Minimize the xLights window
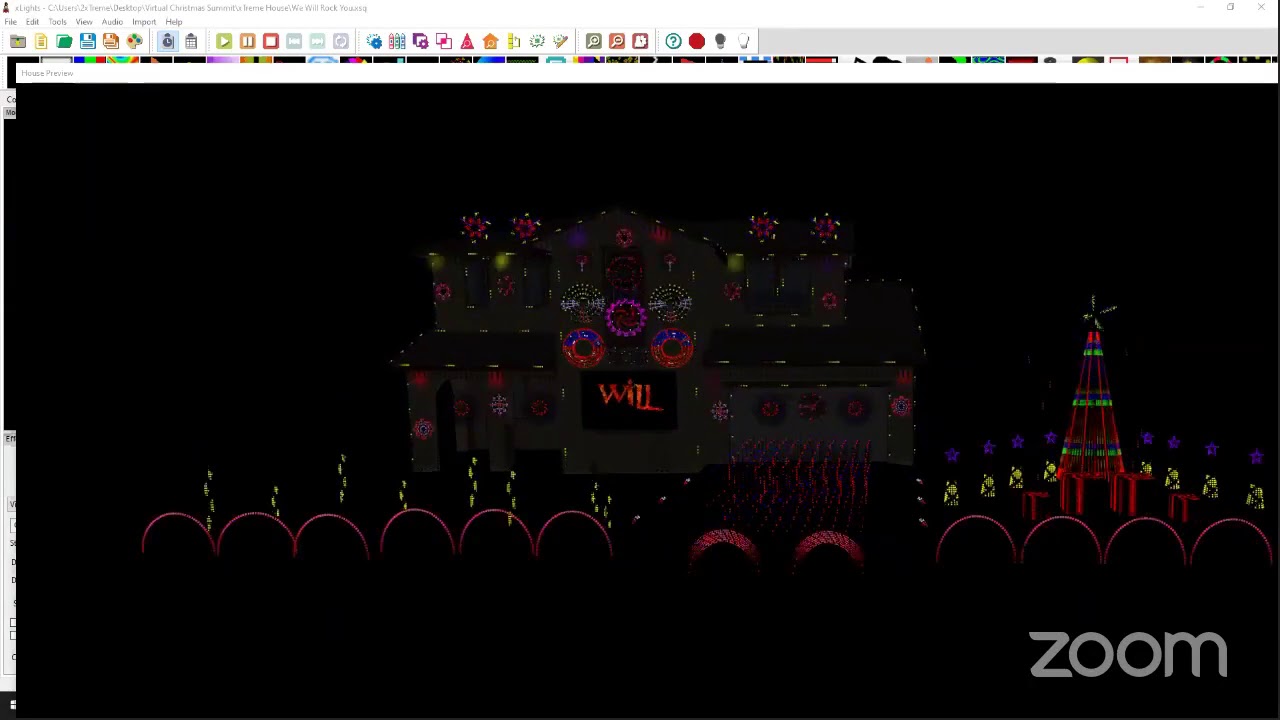This screenshot has height=720, width=1280. point(1200,8)
